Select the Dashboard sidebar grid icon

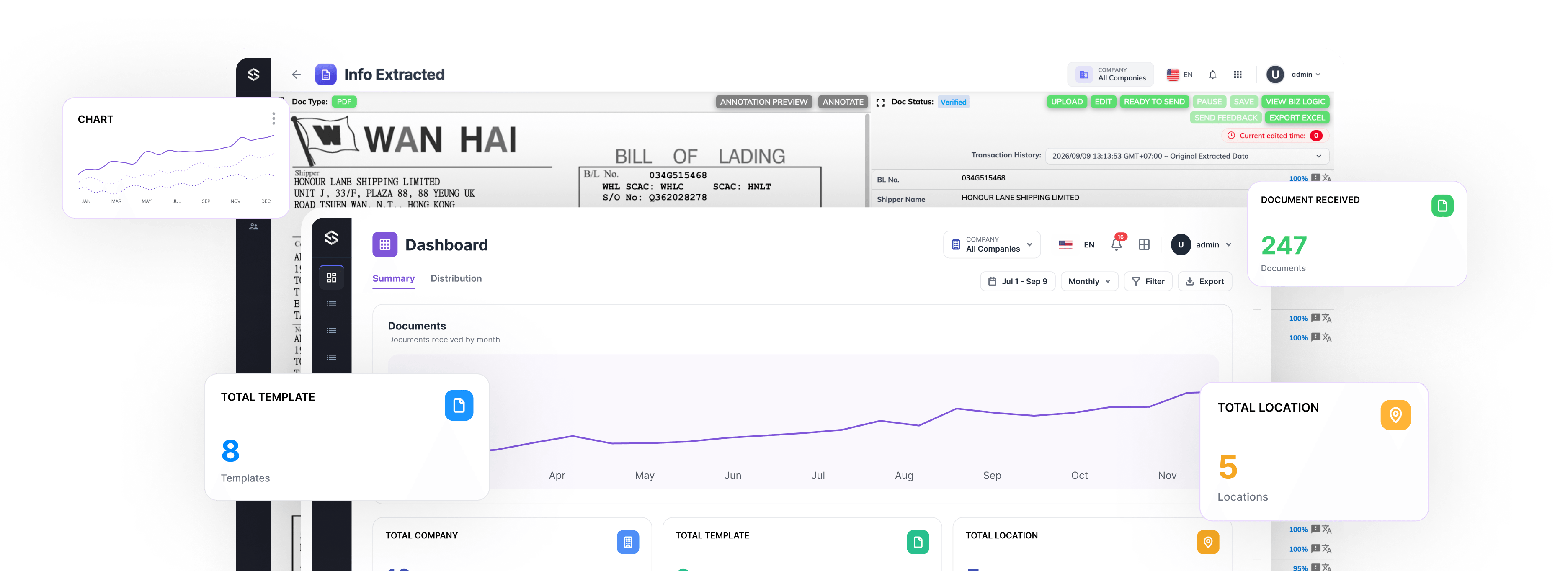(x=331, y=278)
